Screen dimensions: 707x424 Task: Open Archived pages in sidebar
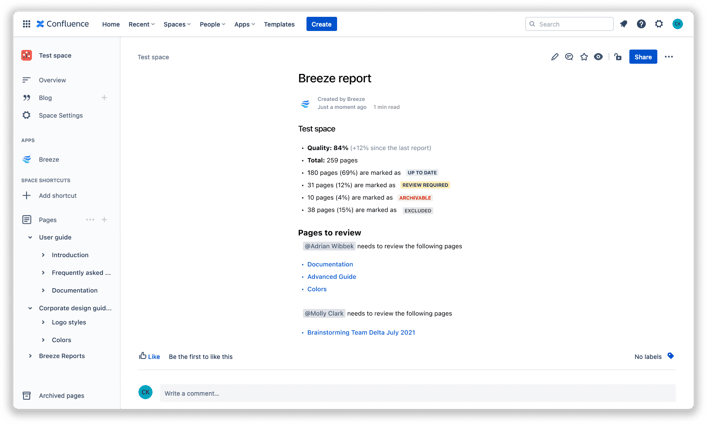click(x=61, y=396)
